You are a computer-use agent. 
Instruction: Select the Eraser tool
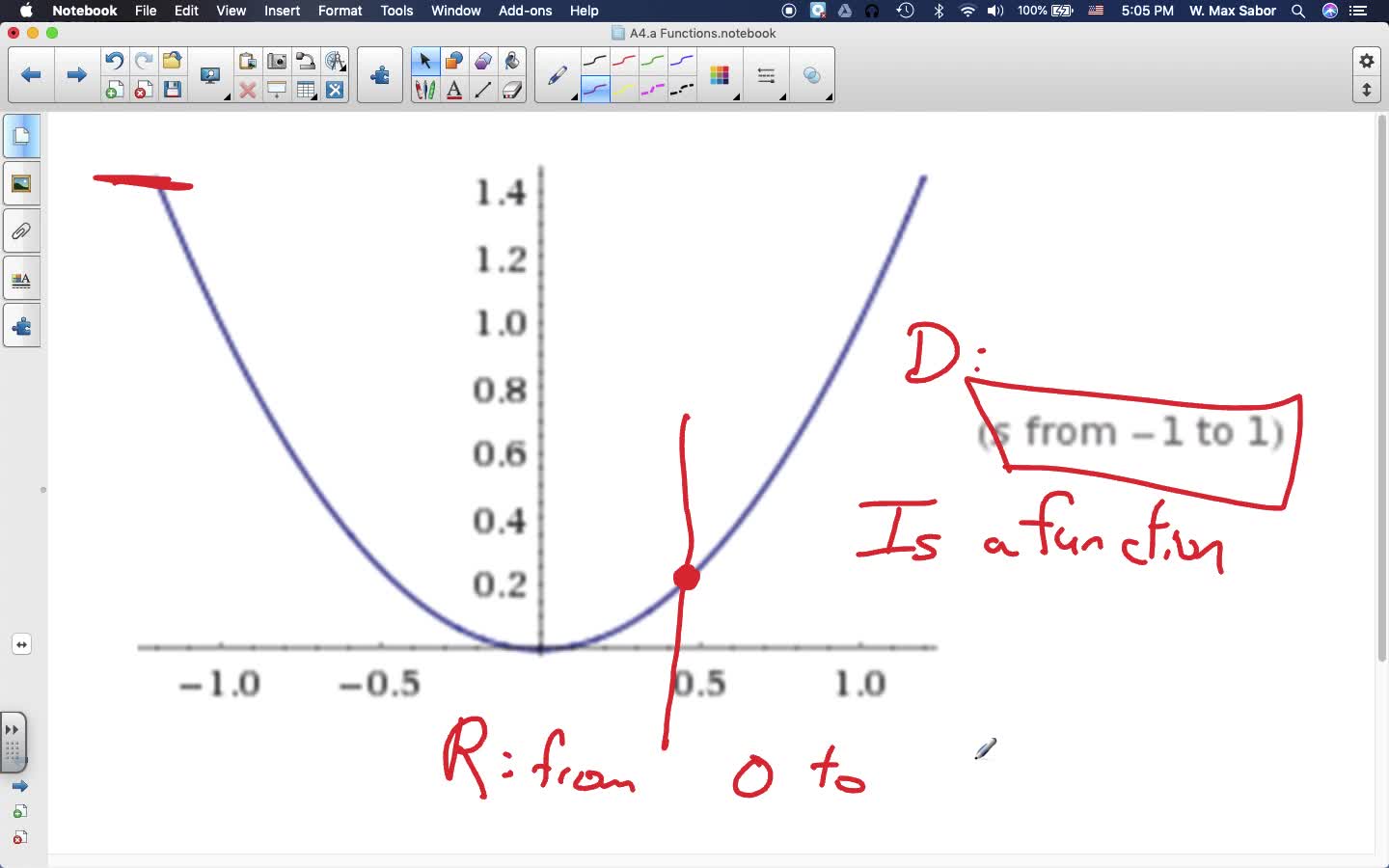coord(512,90)
